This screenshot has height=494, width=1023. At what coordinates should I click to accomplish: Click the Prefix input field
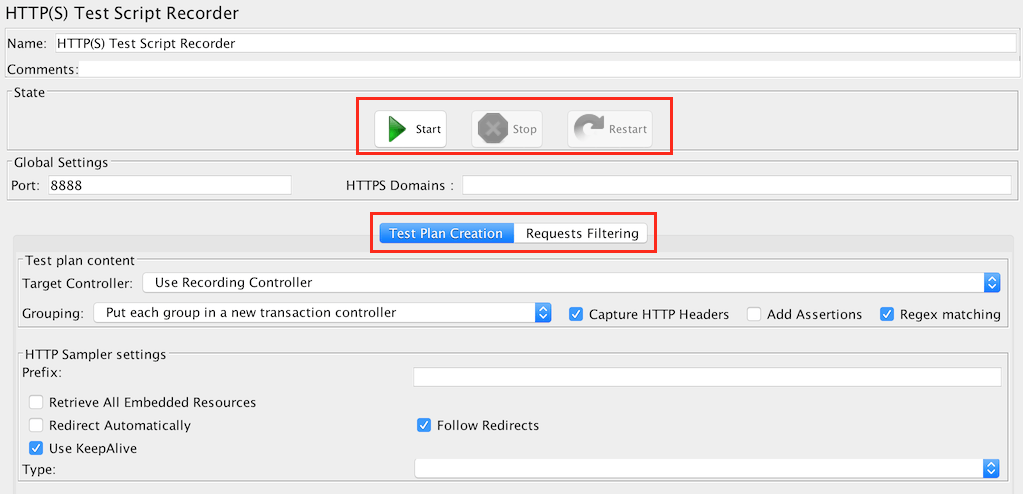(707, 377)
